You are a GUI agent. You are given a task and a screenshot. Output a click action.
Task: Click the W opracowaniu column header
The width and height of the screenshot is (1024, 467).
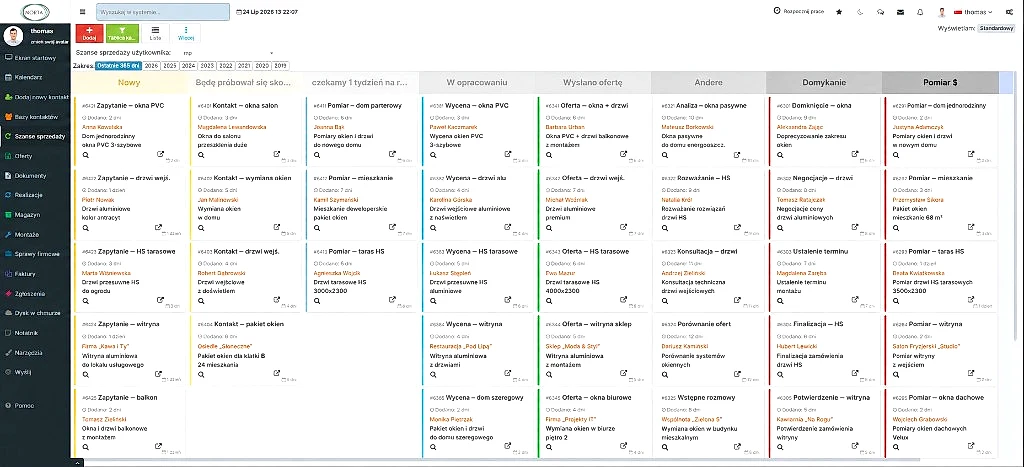(x=477, y=82)
